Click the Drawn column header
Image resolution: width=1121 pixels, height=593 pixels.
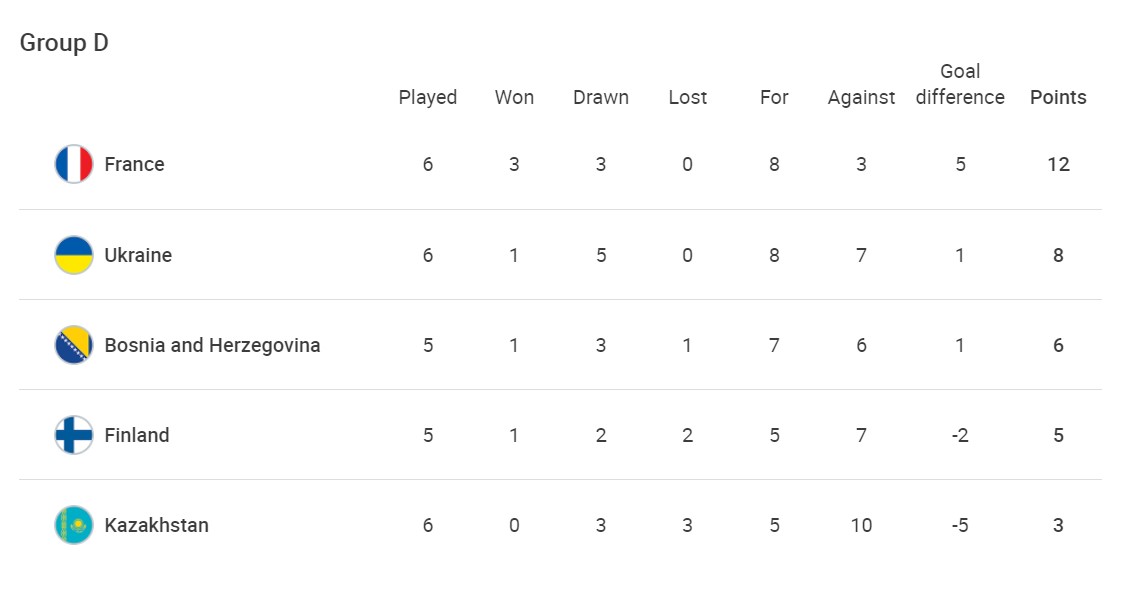pos(601,97)
